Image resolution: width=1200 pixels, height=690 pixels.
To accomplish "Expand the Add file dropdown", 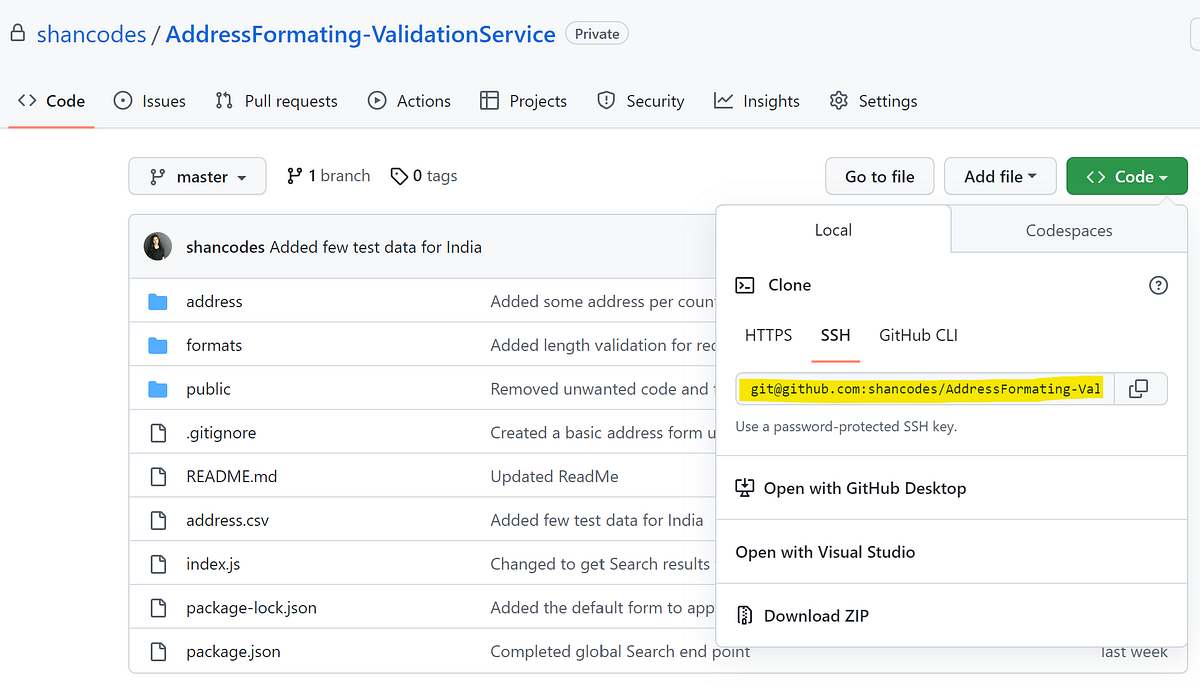I will pos(1000,176).
